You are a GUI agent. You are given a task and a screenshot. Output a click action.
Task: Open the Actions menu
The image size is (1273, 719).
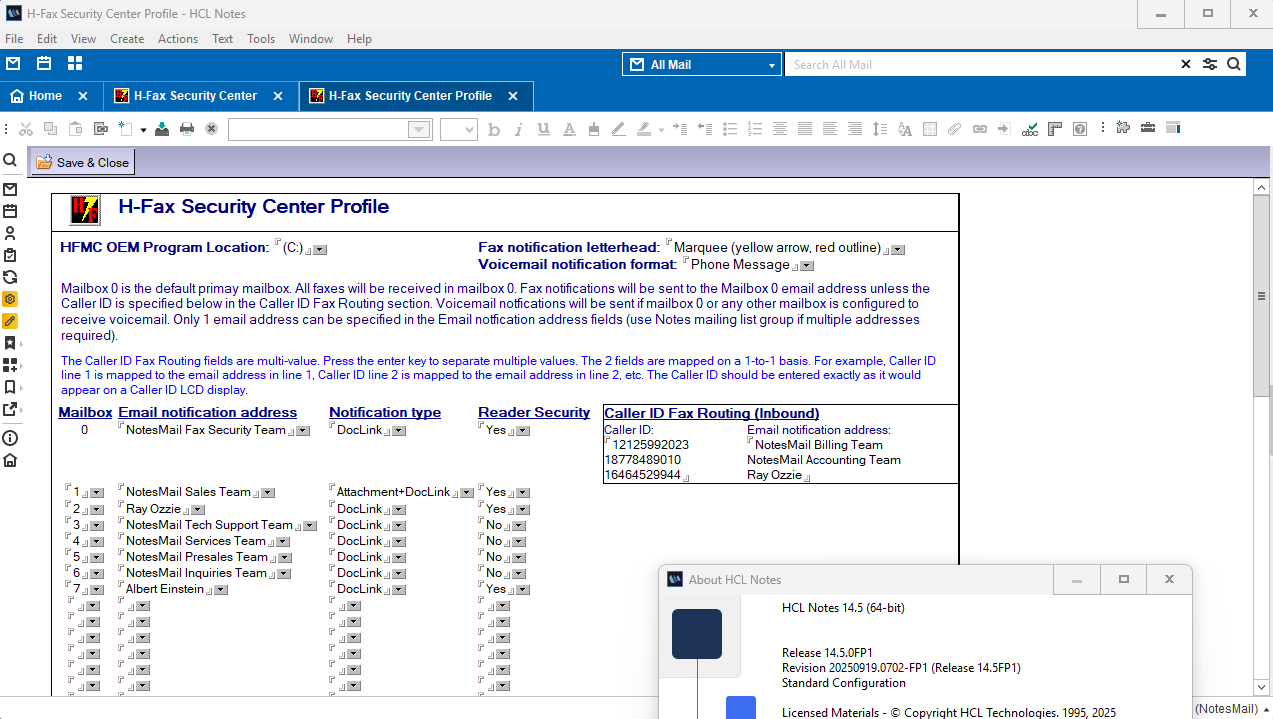coord(178,39)
